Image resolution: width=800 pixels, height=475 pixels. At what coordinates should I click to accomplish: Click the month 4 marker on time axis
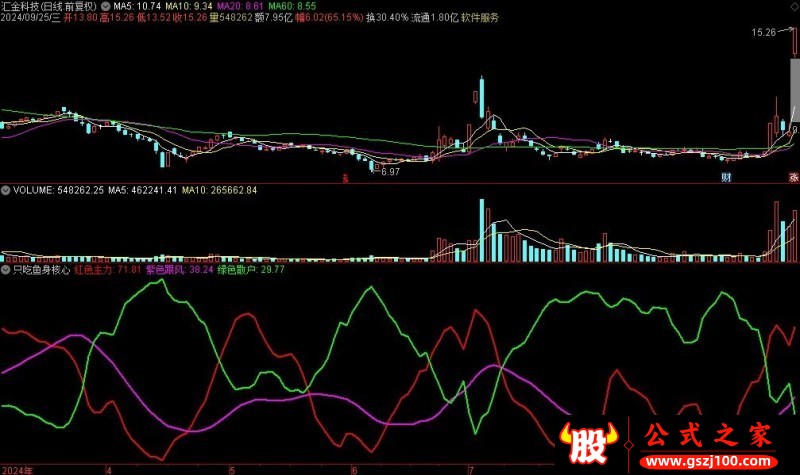pyautogui.click(x=109, y=470)
